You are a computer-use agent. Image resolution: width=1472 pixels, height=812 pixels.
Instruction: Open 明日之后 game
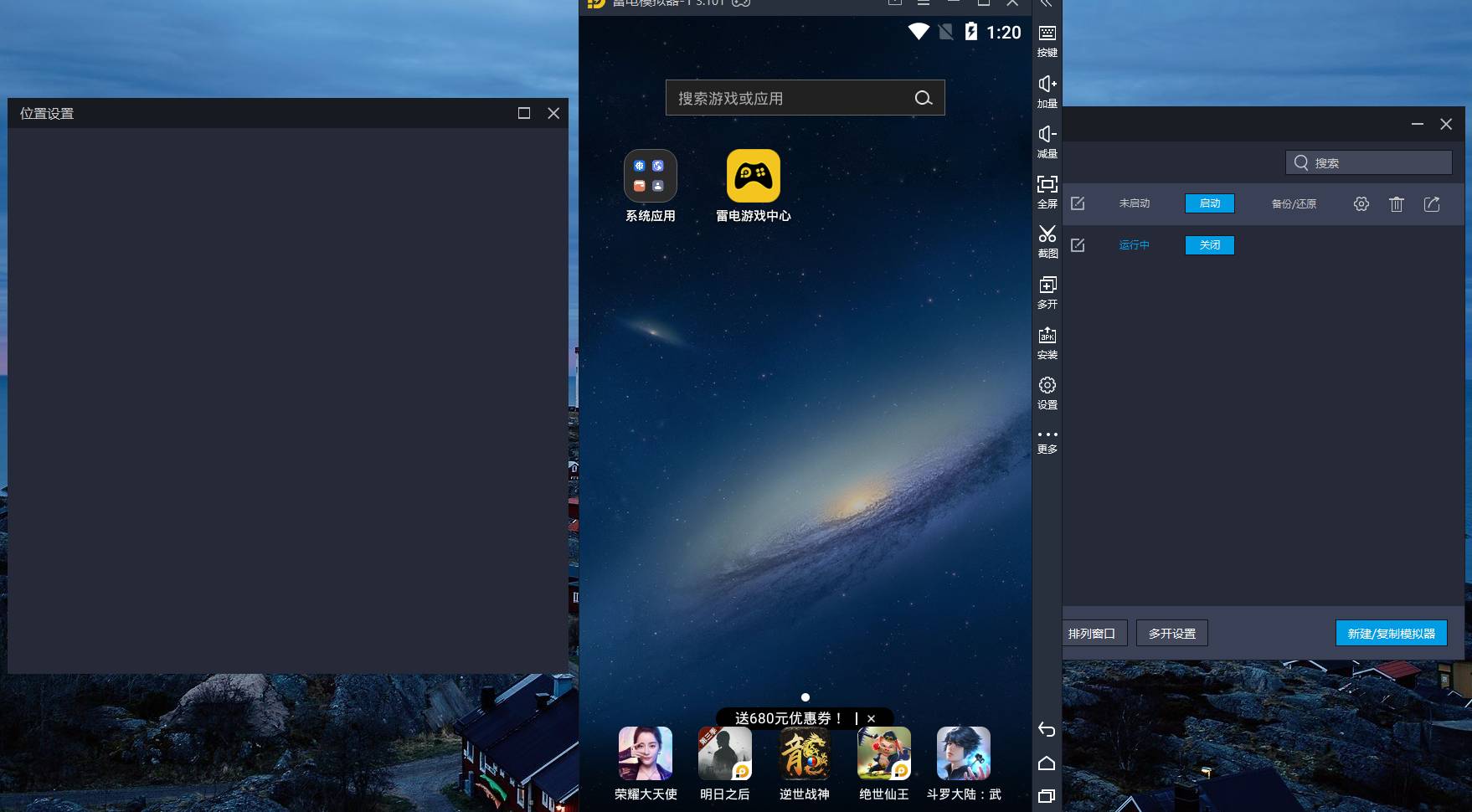(x=725, y=763)
